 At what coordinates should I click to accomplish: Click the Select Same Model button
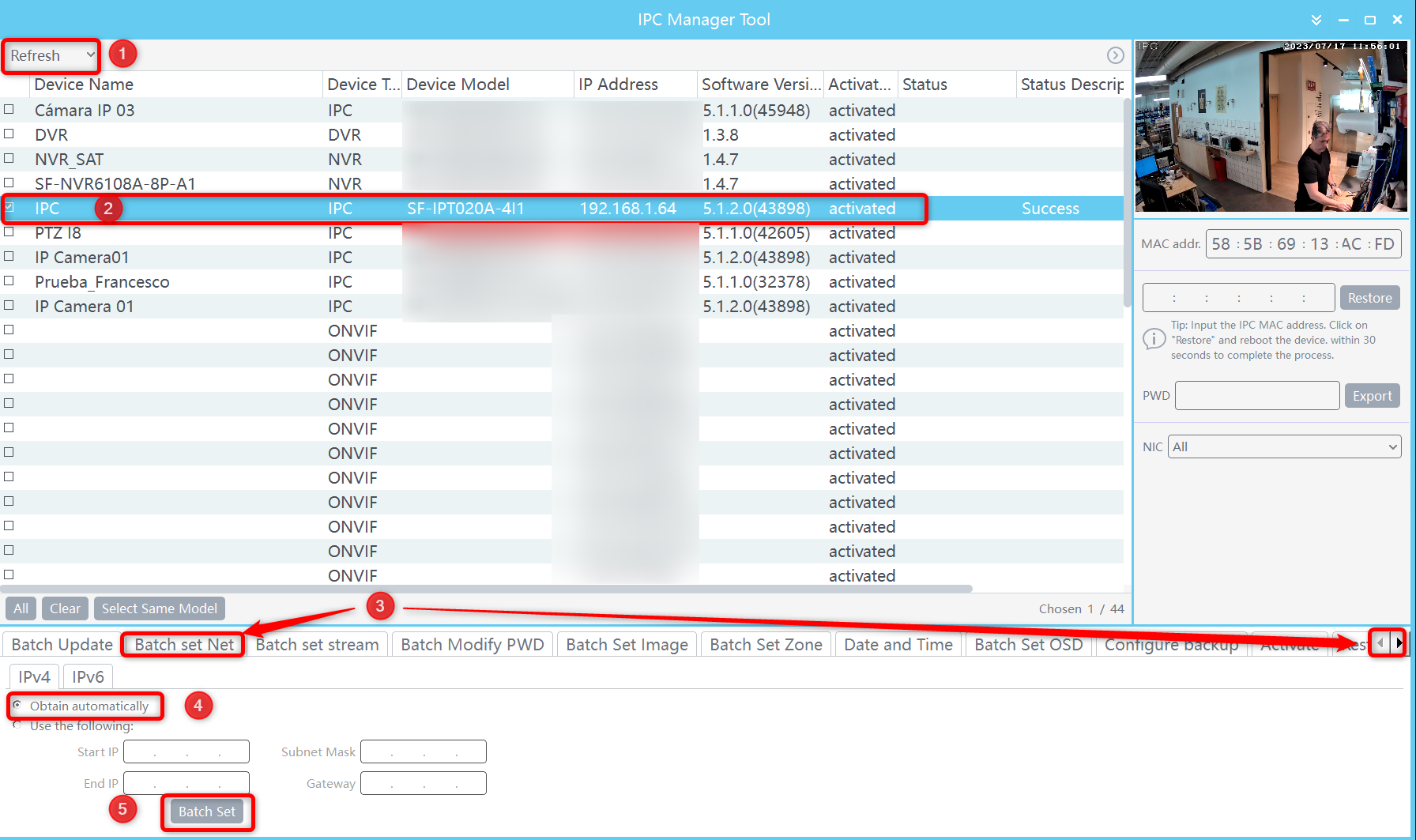[x=159, y=608]
